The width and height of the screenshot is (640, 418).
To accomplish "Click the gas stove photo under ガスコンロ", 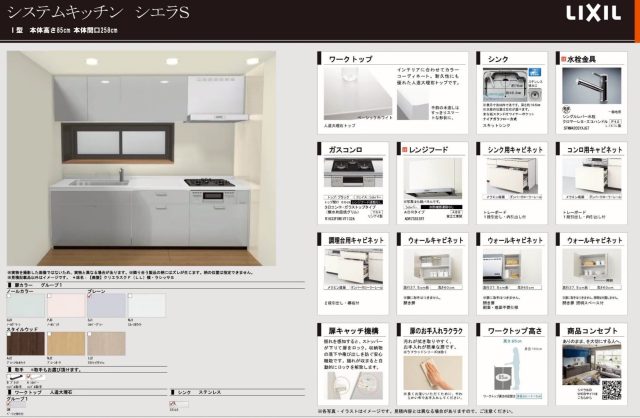I will point(353,172).
